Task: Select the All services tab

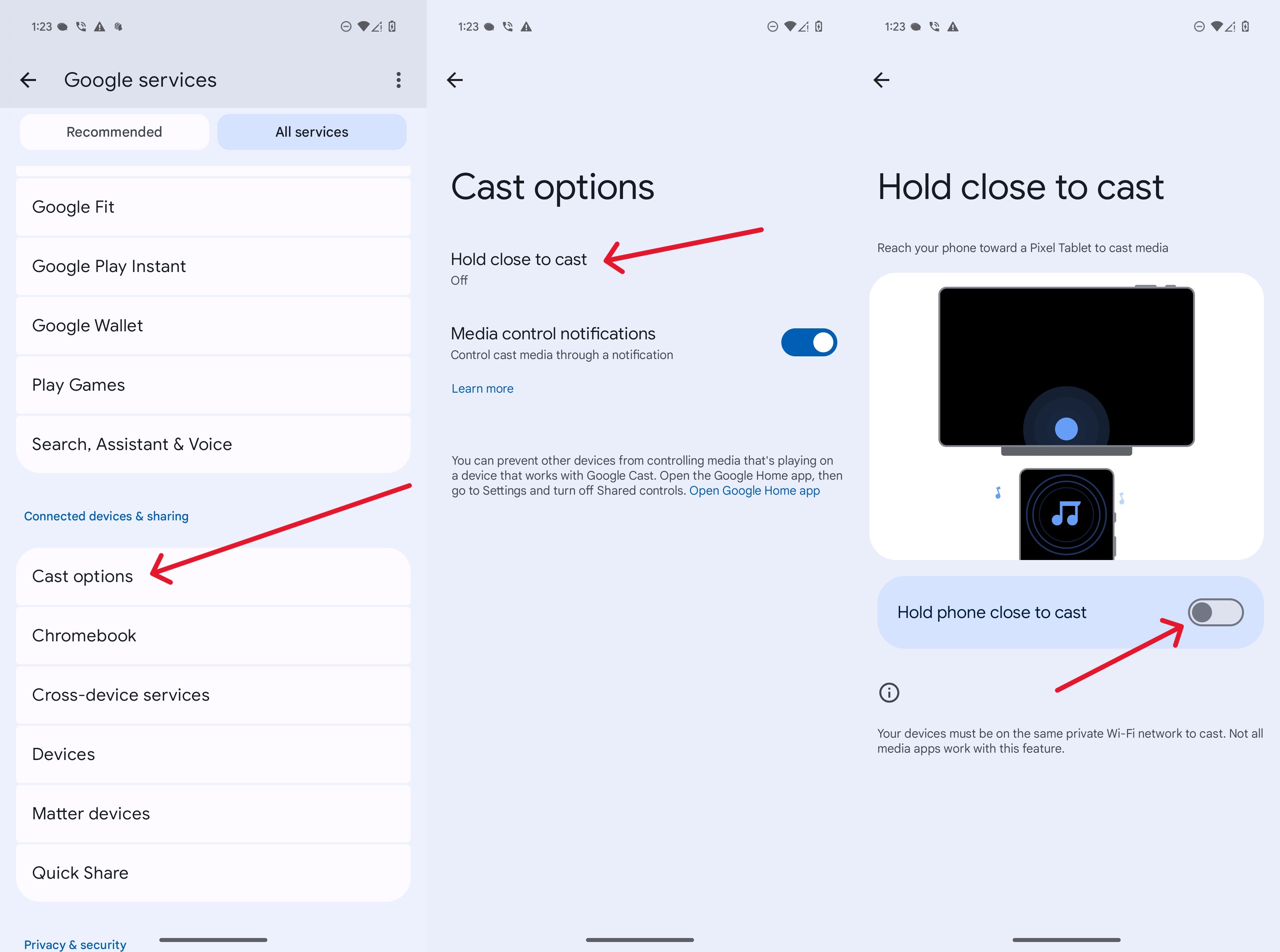Action: click(x=311, y=131)
